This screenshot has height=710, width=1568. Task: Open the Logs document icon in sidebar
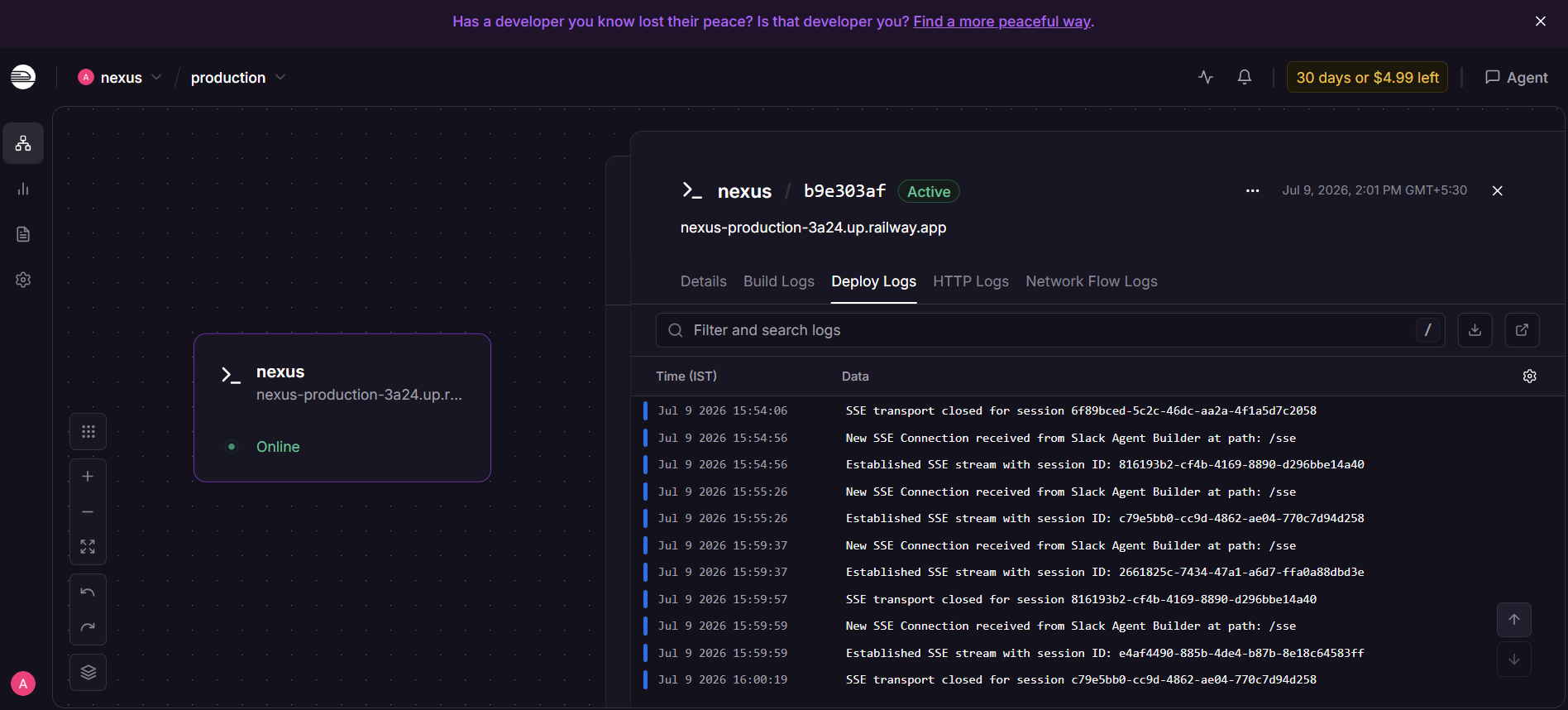[23, 234]
